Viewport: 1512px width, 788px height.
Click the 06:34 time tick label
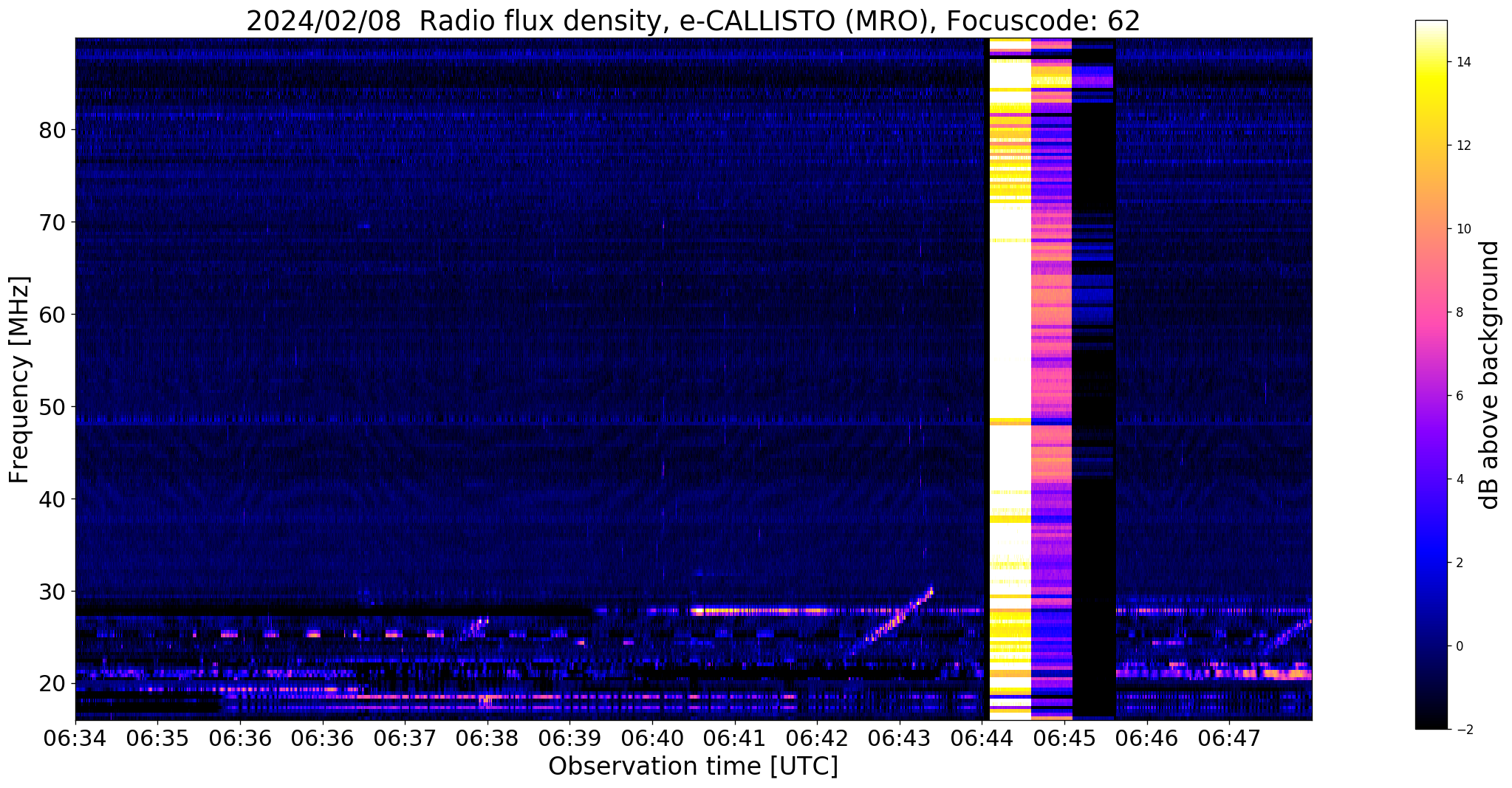point(75,737)
